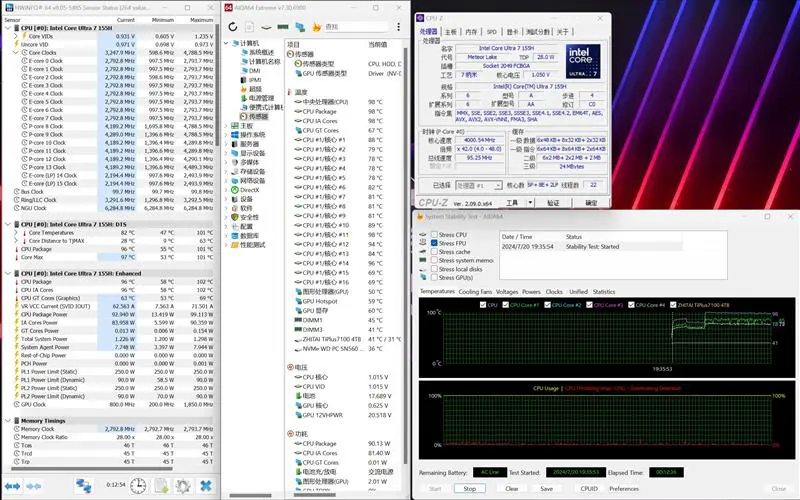The image size is (800, 500).
Task: Enable Stress local disks checkbox
Action: [x=434, y=269]
